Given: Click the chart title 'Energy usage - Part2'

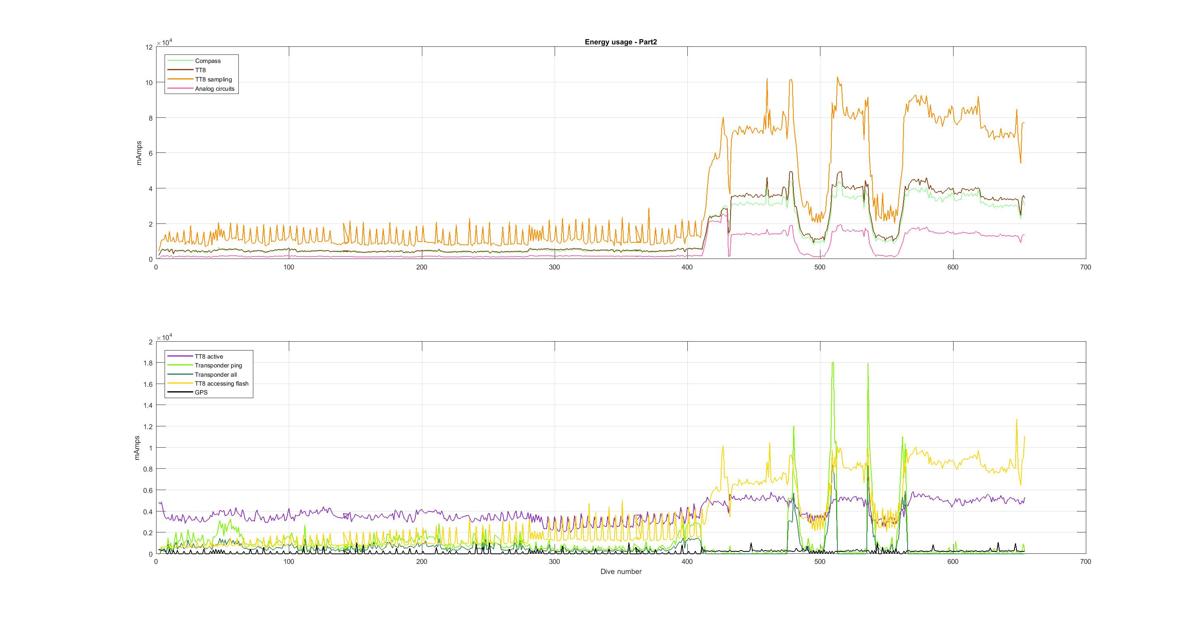Looking at the screenshot, I should coord(620,42).
